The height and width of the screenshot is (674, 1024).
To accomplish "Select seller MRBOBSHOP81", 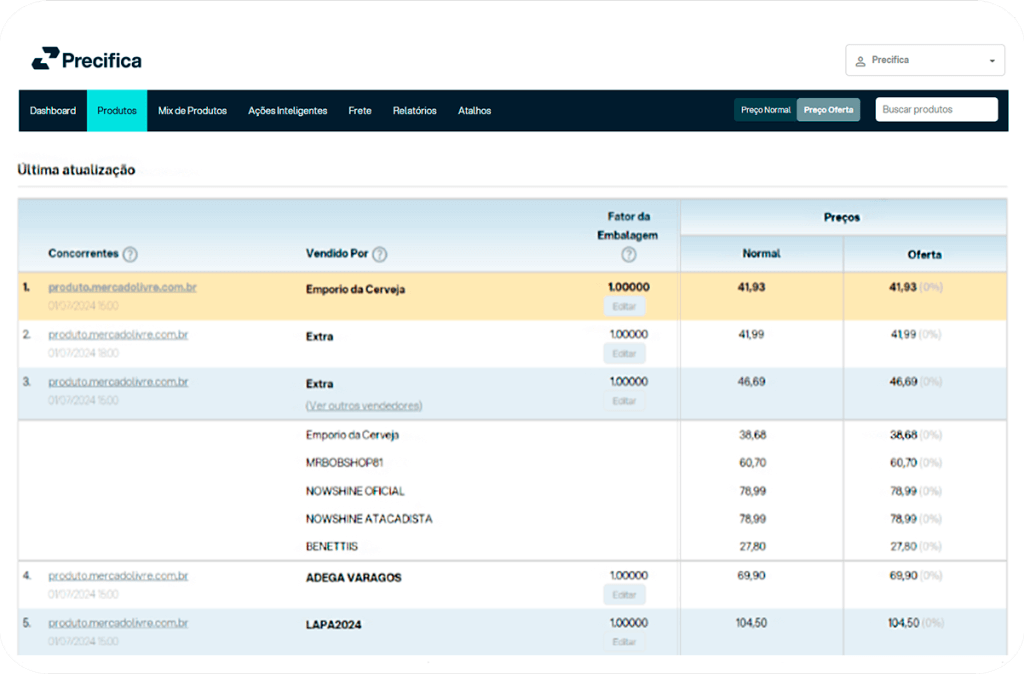I will coord(344,462).
